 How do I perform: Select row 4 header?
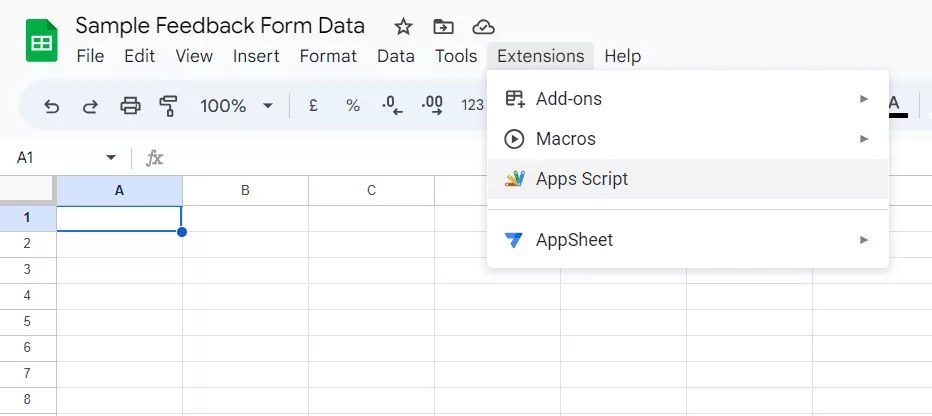click(28, 296)
